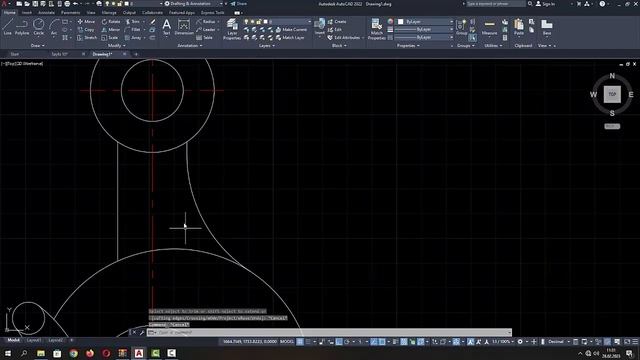This screenshot has height=360, width=640.
Task: Expand the Block panel
Action: 339,46
